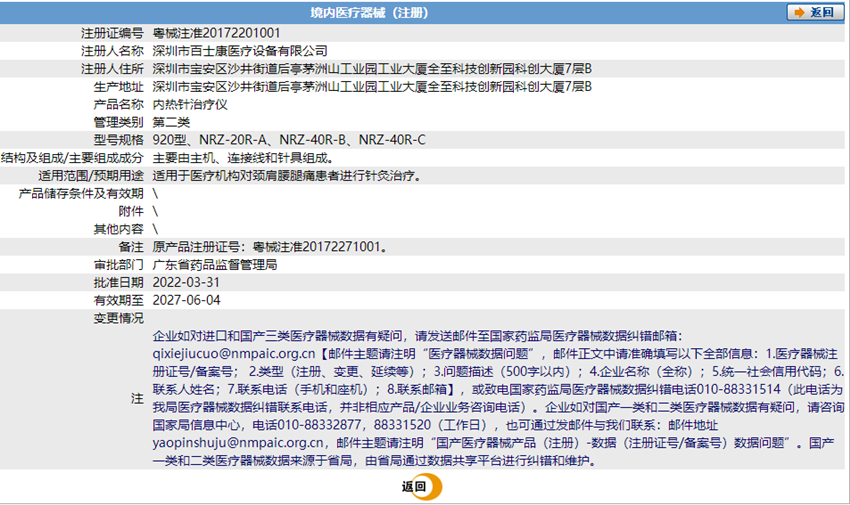Screen dimensions: 850x505
Task: Click phone number 010-88331514 in notice
Action: (738, 390)
